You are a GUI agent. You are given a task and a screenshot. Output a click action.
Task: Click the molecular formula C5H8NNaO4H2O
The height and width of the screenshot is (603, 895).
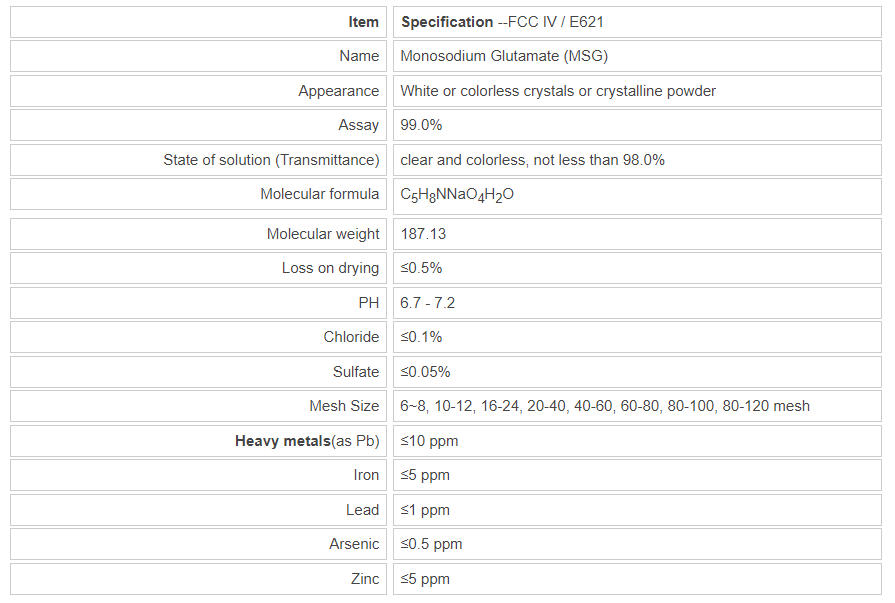pyautogui.click(x=457, y=195)
